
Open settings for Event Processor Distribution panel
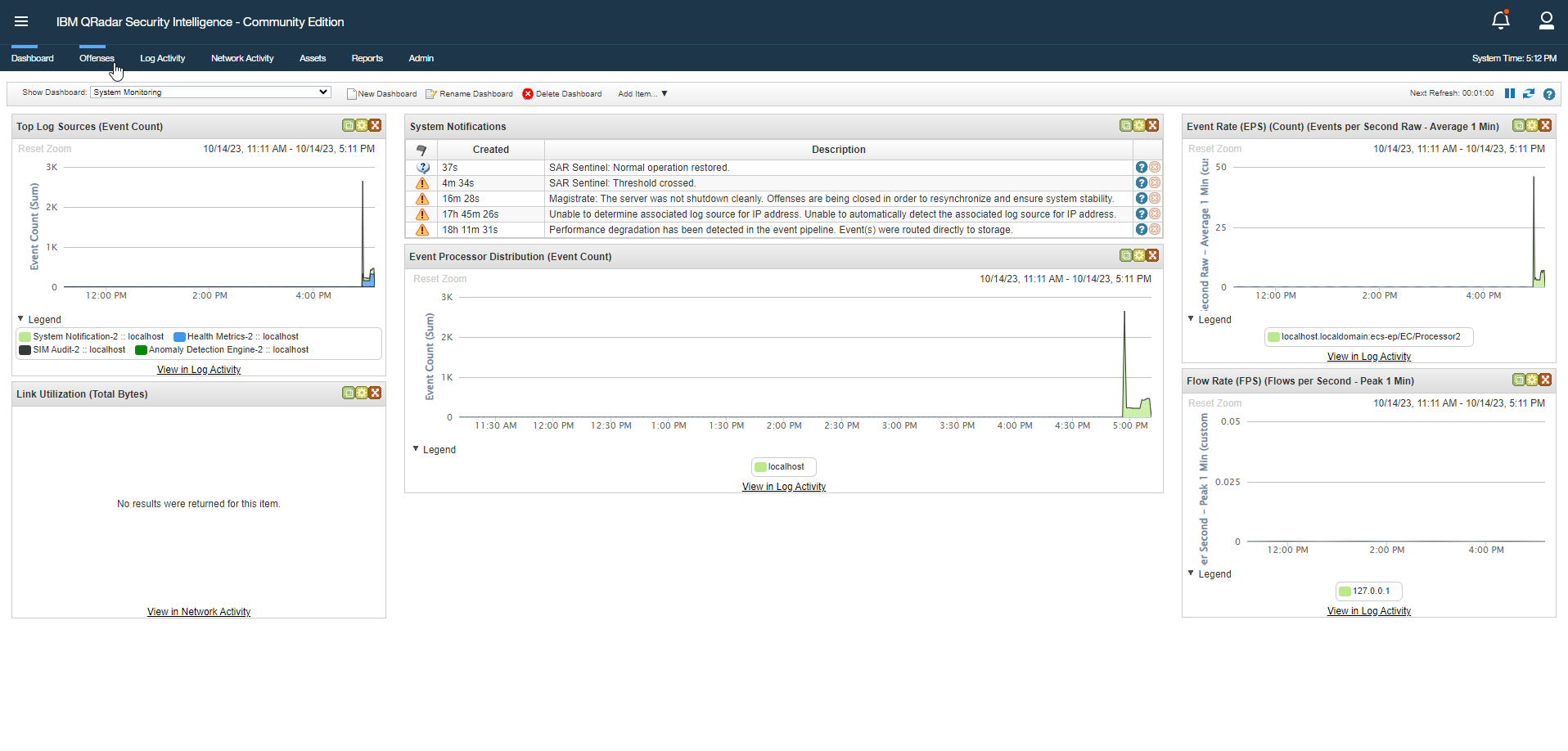(x=1139, y=255)
